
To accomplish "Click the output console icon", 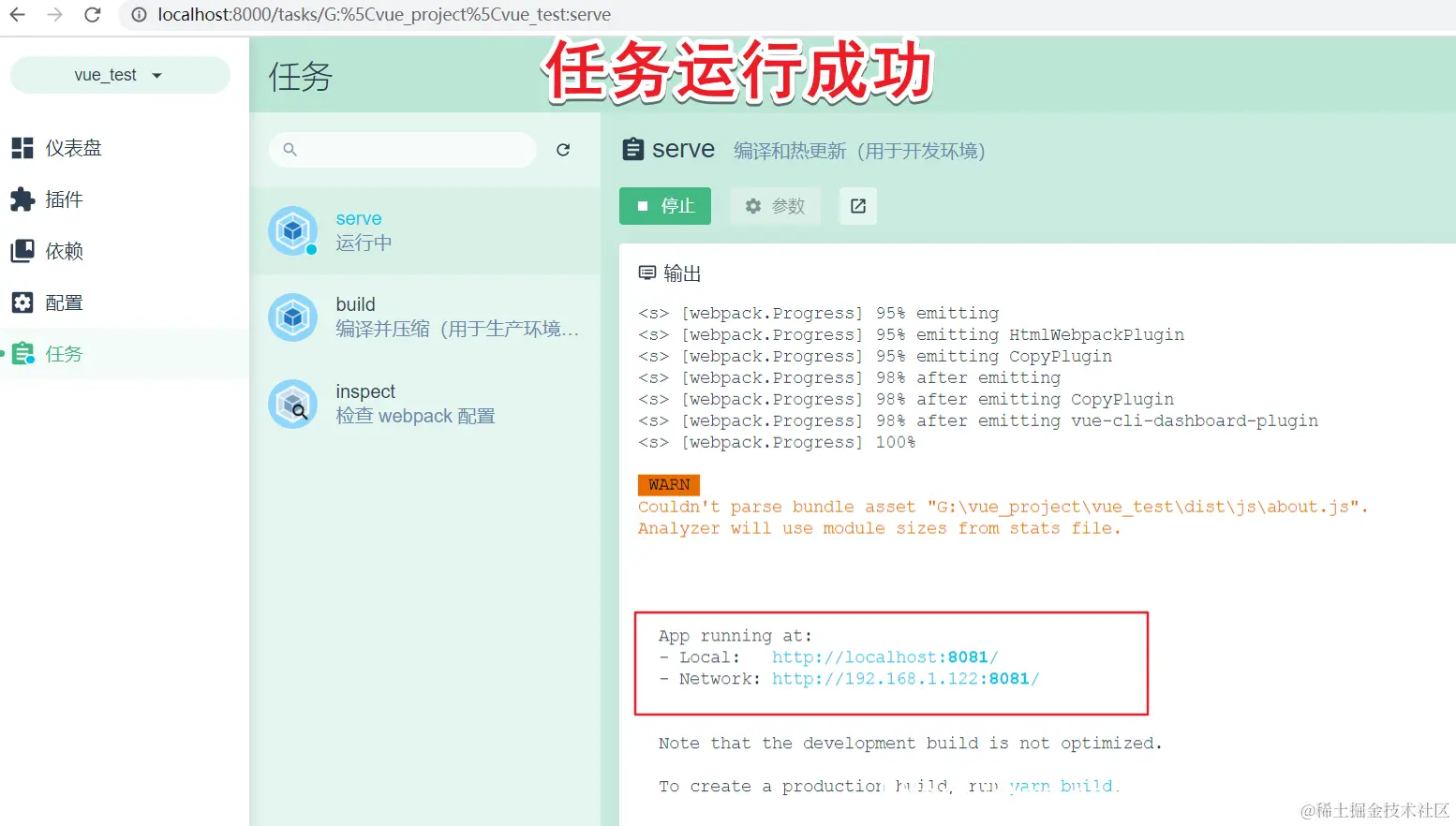I will pos(647,273).
